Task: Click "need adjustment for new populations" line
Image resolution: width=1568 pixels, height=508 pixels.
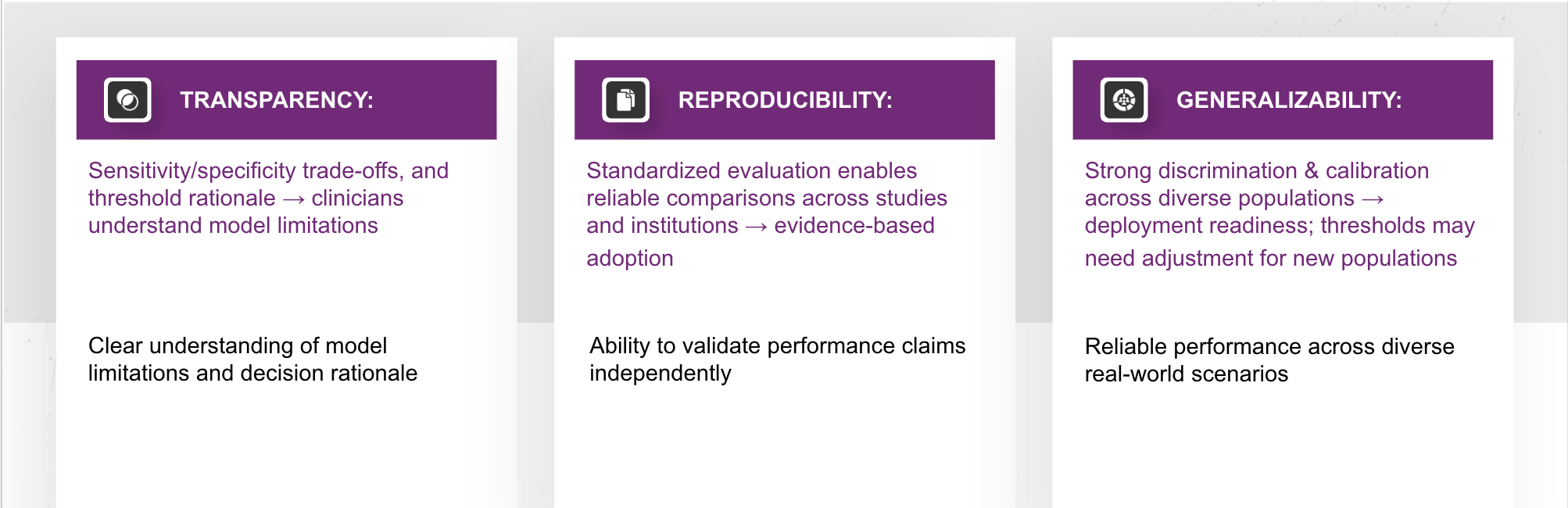Action: pos(1270,258)
